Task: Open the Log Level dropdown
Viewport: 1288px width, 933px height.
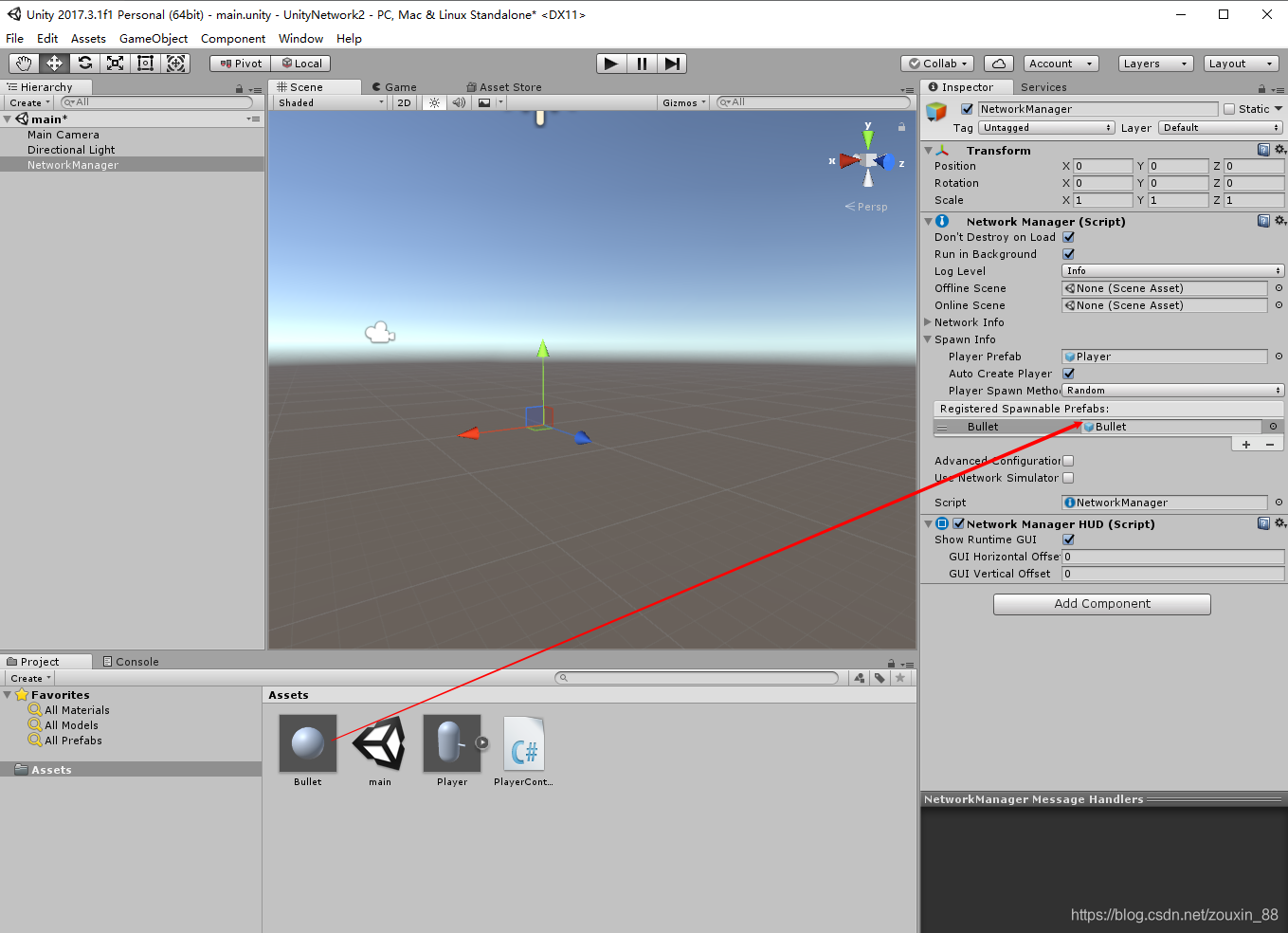Action: tap(1172, 270)
